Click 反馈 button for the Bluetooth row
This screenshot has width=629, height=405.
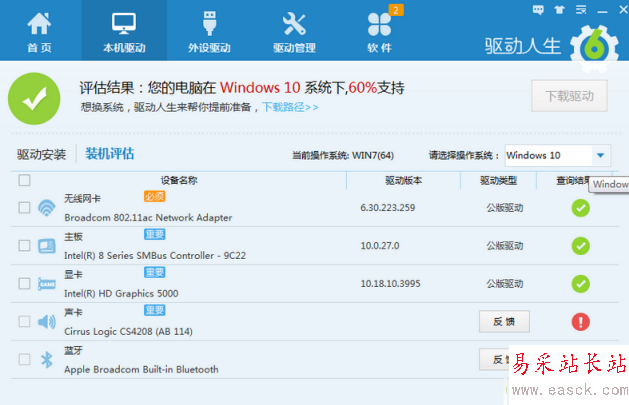pos(494,360)
